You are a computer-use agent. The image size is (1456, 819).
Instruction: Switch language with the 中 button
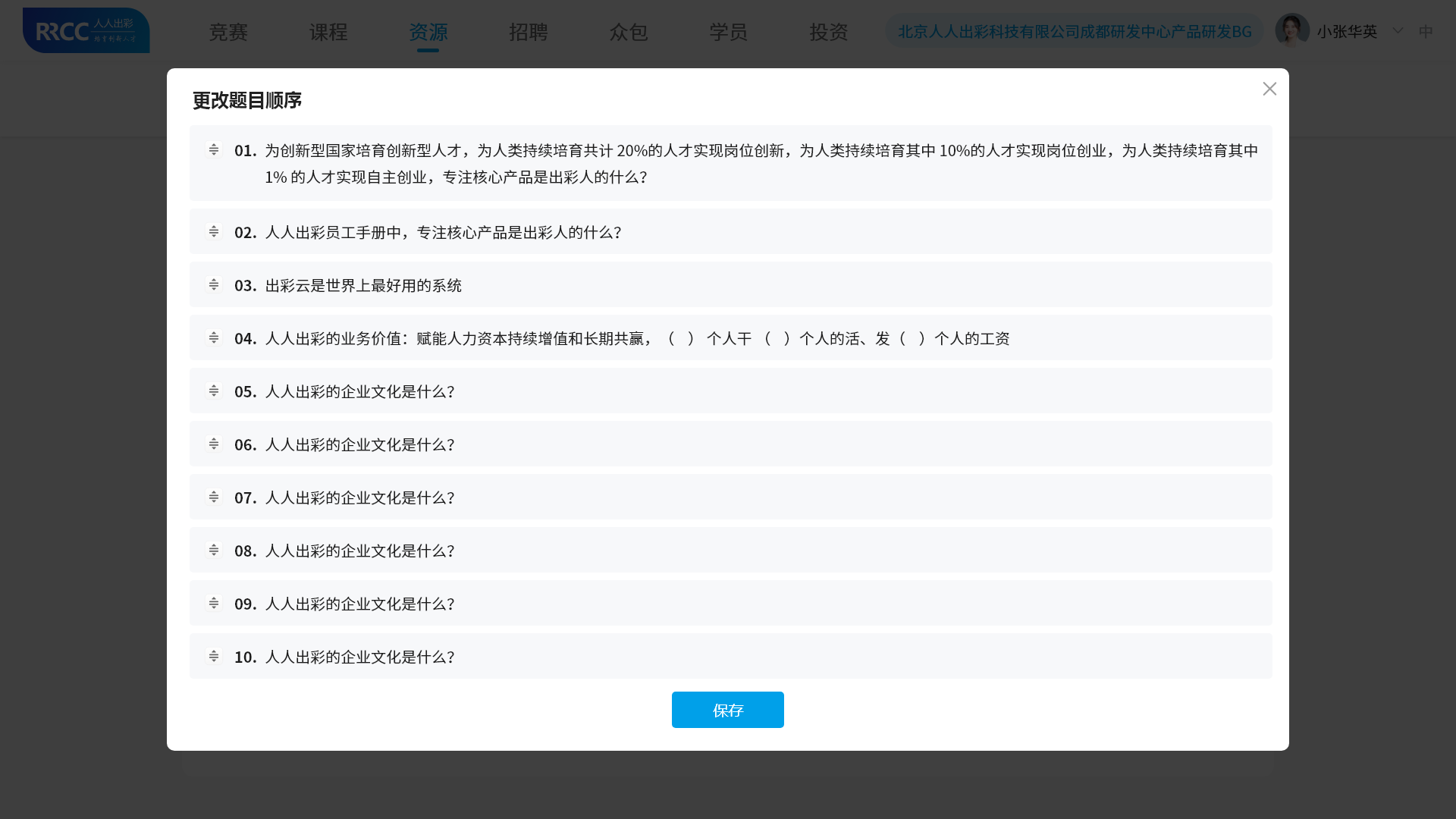pos(1426,31)
